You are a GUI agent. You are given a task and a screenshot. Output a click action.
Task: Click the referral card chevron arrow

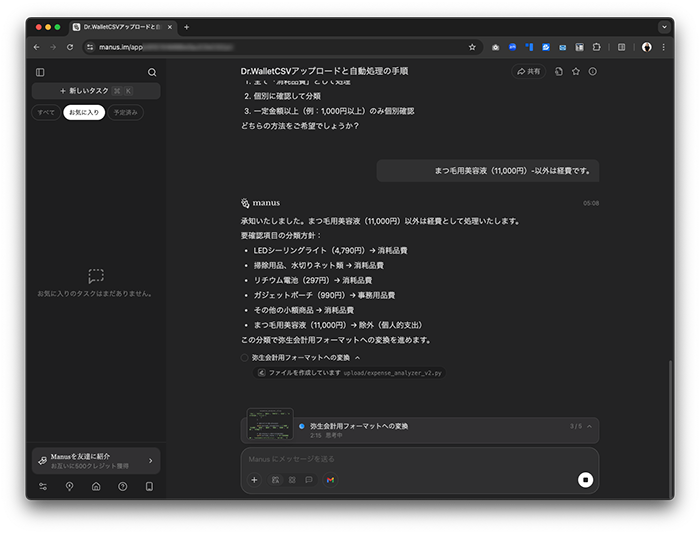(x=150, y=461)
